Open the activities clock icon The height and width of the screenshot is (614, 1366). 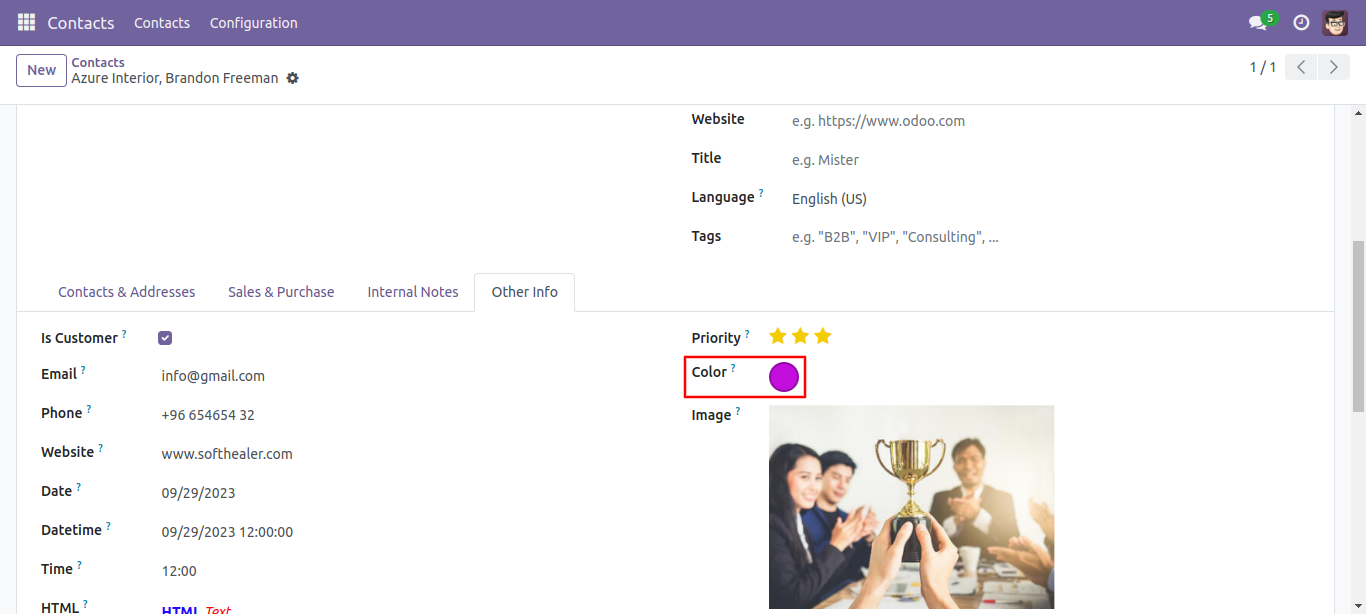(1301, 22)
